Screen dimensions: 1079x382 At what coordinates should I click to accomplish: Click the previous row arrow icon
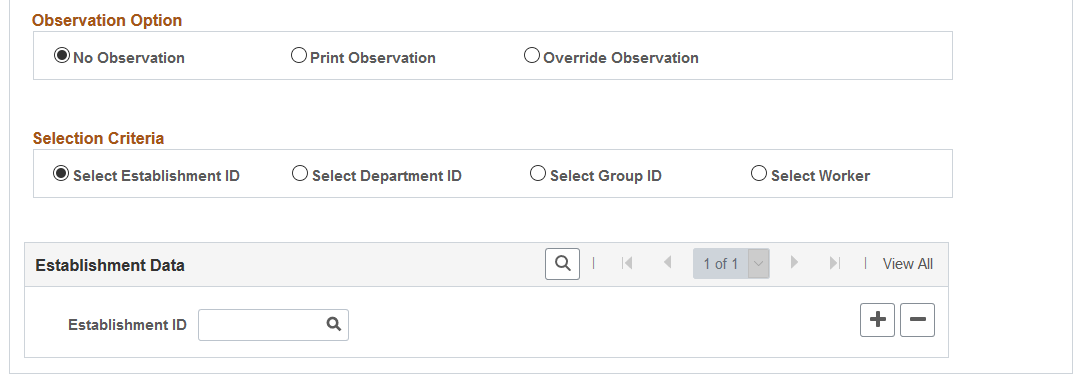point(667,263)
